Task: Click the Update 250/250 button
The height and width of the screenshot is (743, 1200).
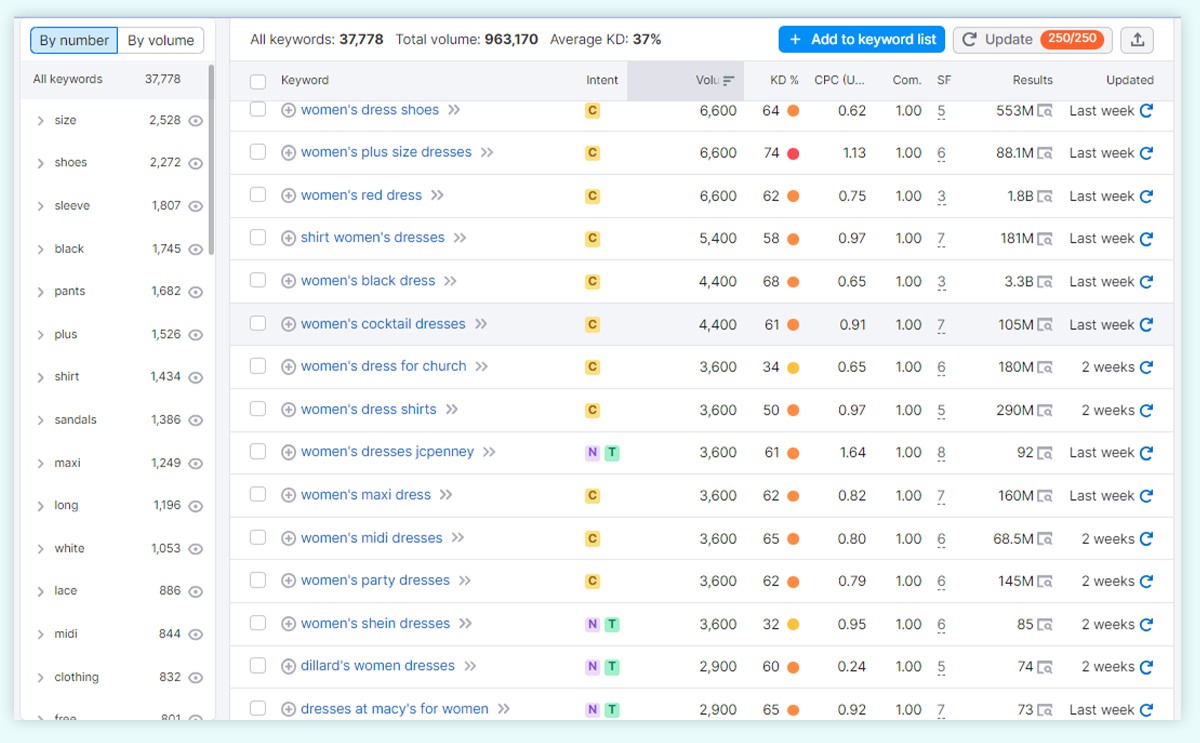Action: (1033, 39)
